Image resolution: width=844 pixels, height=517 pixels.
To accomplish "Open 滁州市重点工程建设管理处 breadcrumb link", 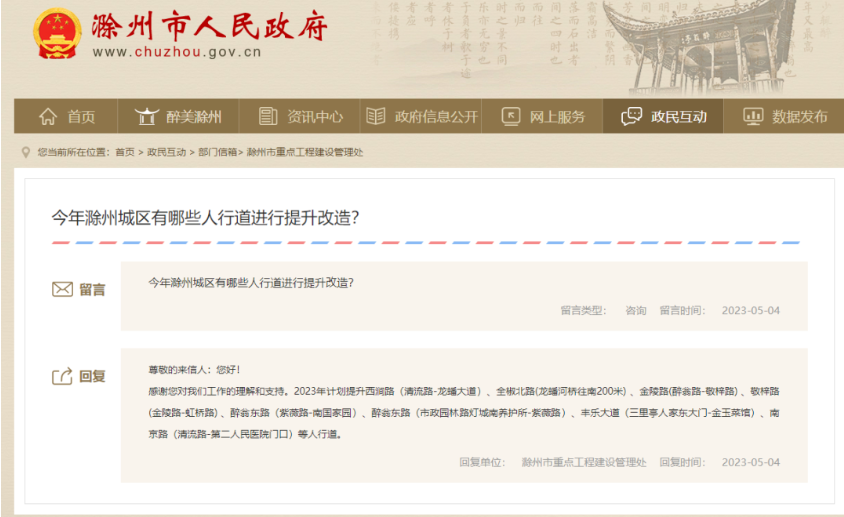I will click(304, 152).
